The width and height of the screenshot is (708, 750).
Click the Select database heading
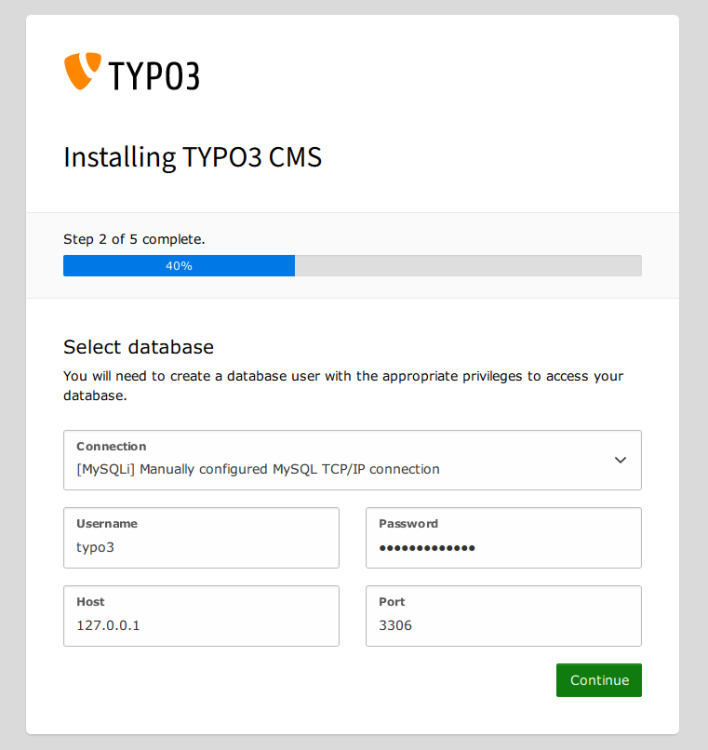coord(138,347)
